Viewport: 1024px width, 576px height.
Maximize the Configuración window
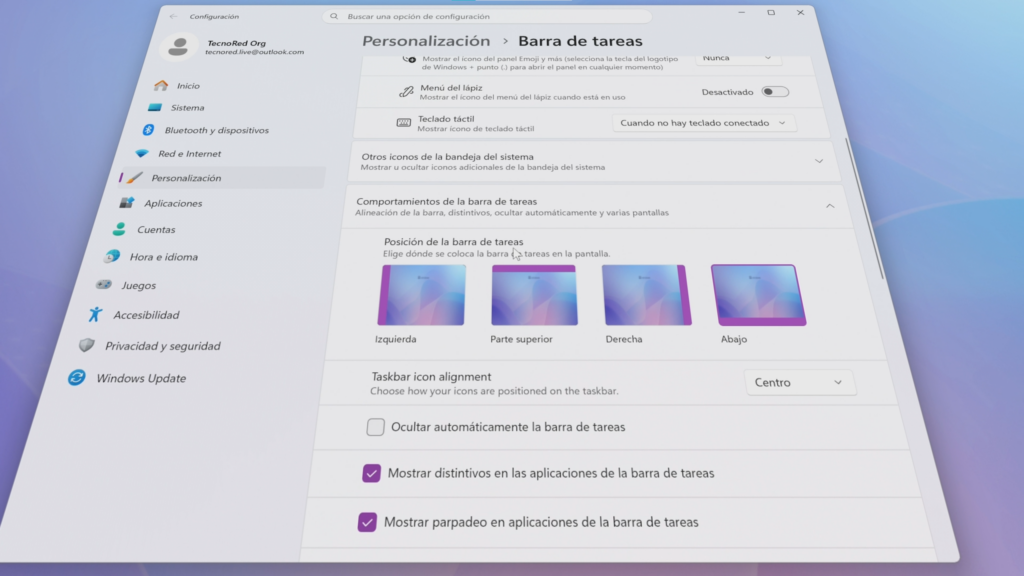click(771, 12)
